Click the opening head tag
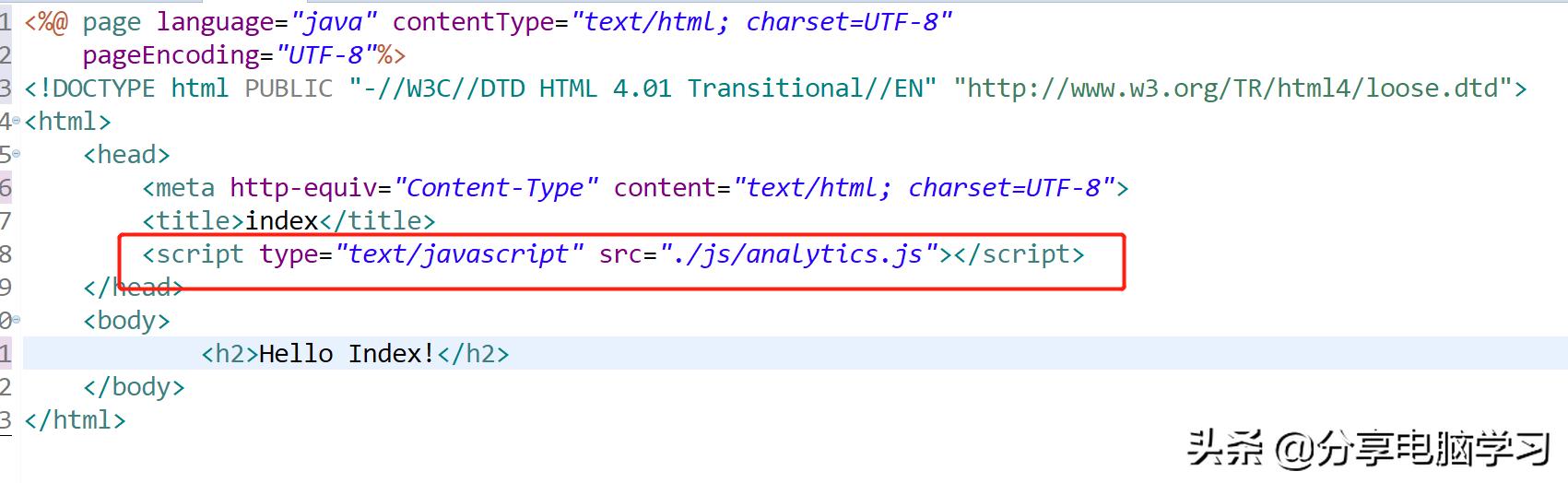Viewport: 1568px width, 483px height. [x=126, y=155]
